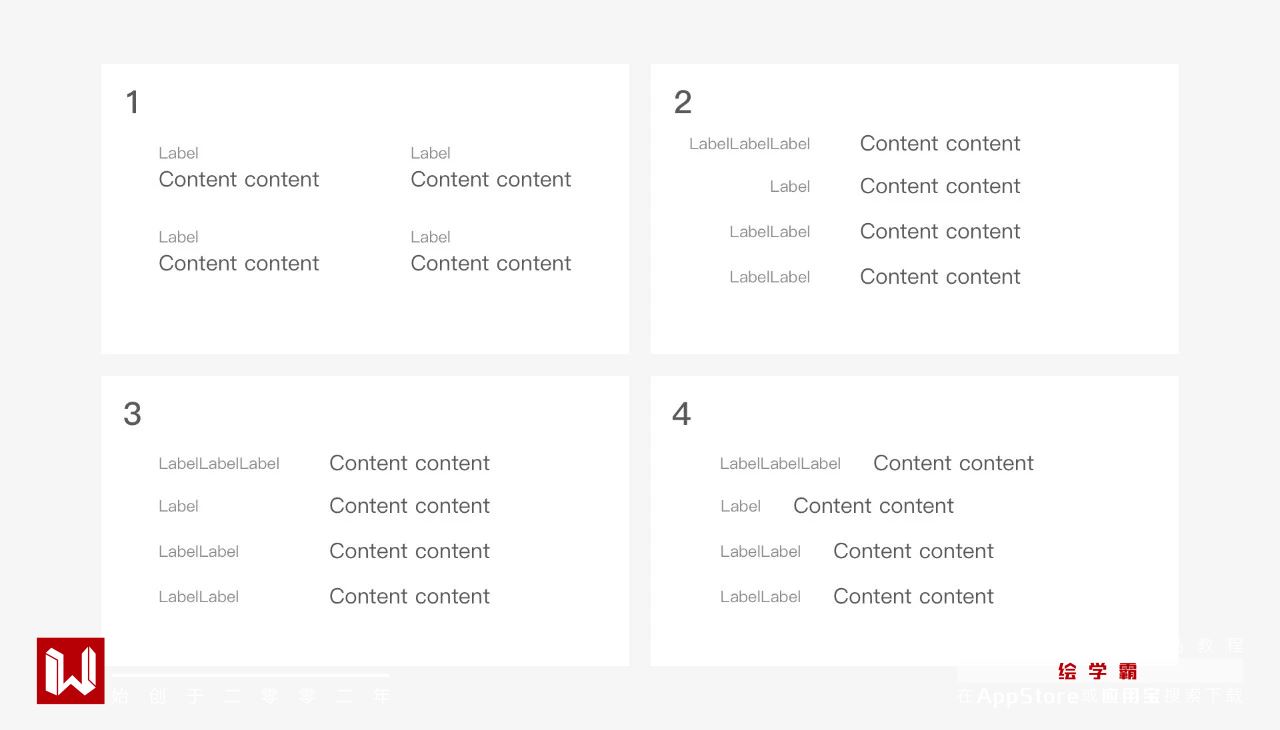The width and height of the screenshot is (1280, 730).
Task: Click the panel number 1 heading
Action: [x=132, y=102]
